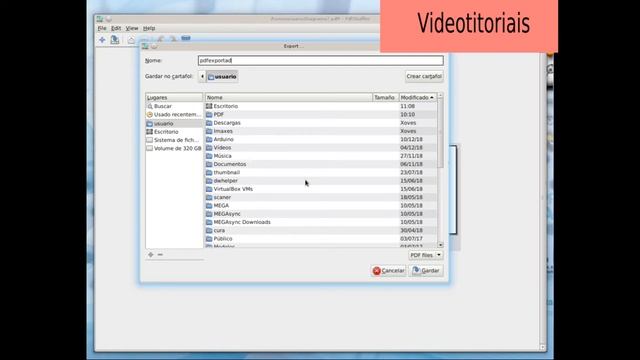
Task: Select the Imaxes folder row
Action: [x=320, y=131]
